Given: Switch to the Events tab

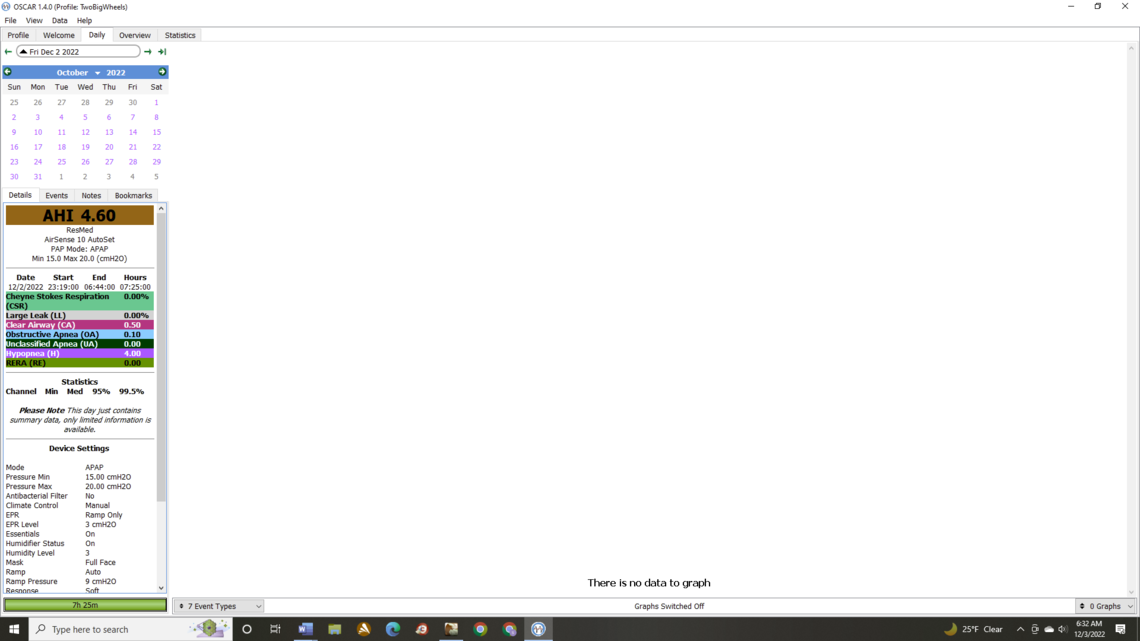Looking at the screenshot, I should coord(56,196).
